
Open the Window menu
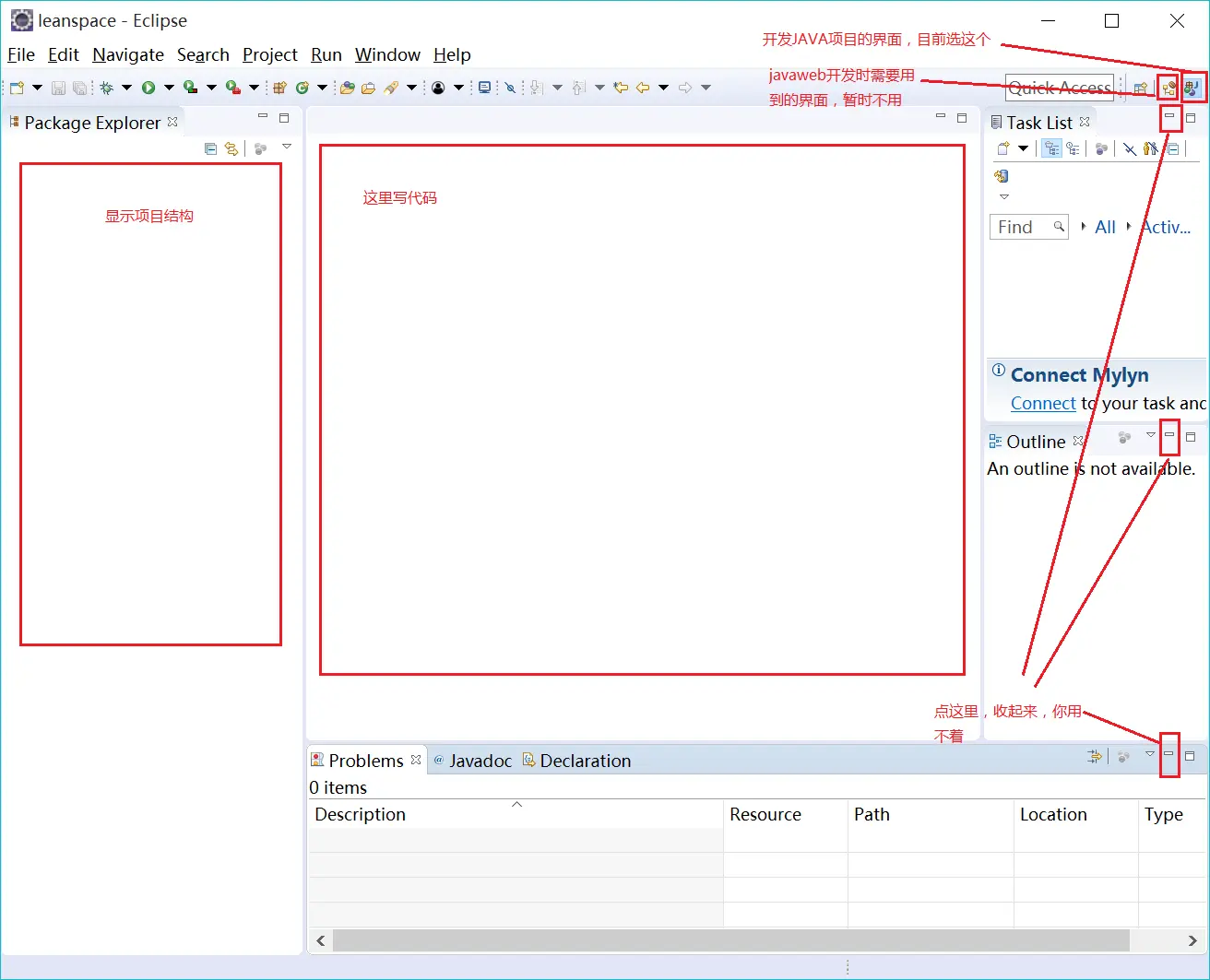click(x=387, y=54)
